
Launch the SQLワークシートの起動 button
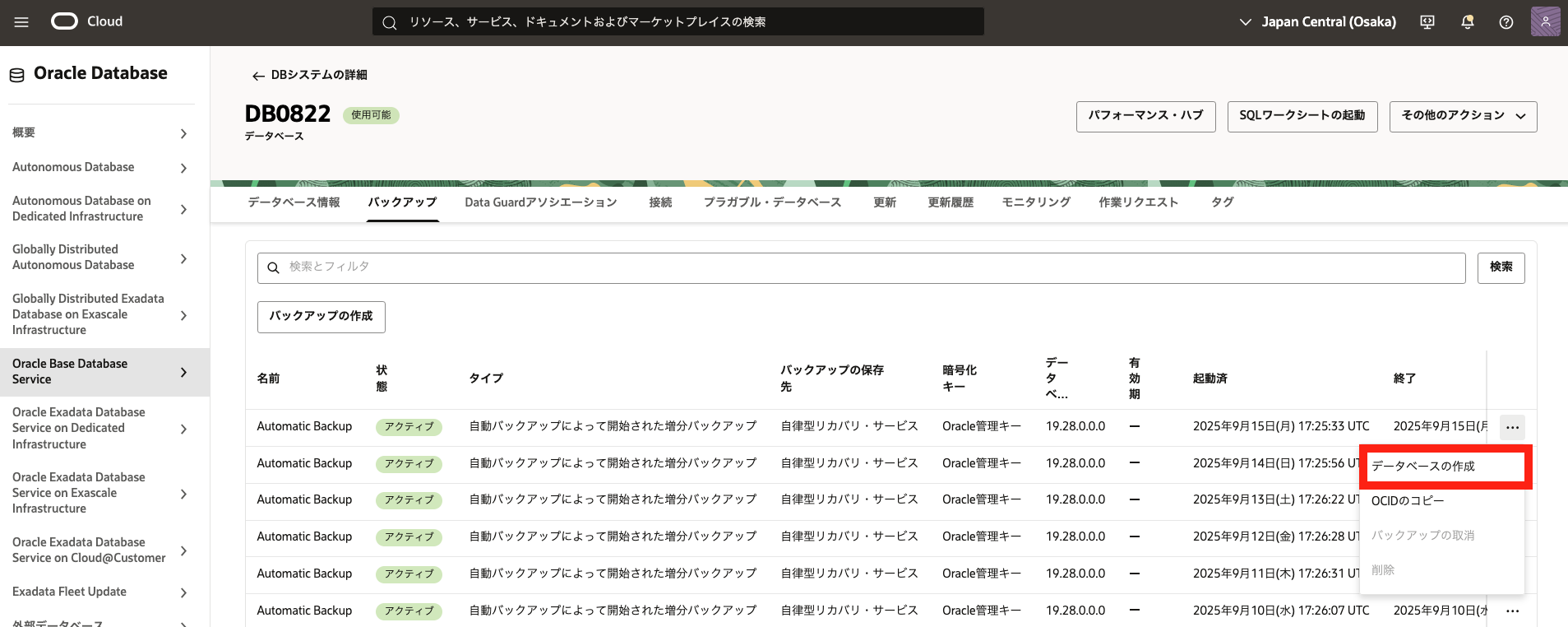click(x=1302, y=116)
